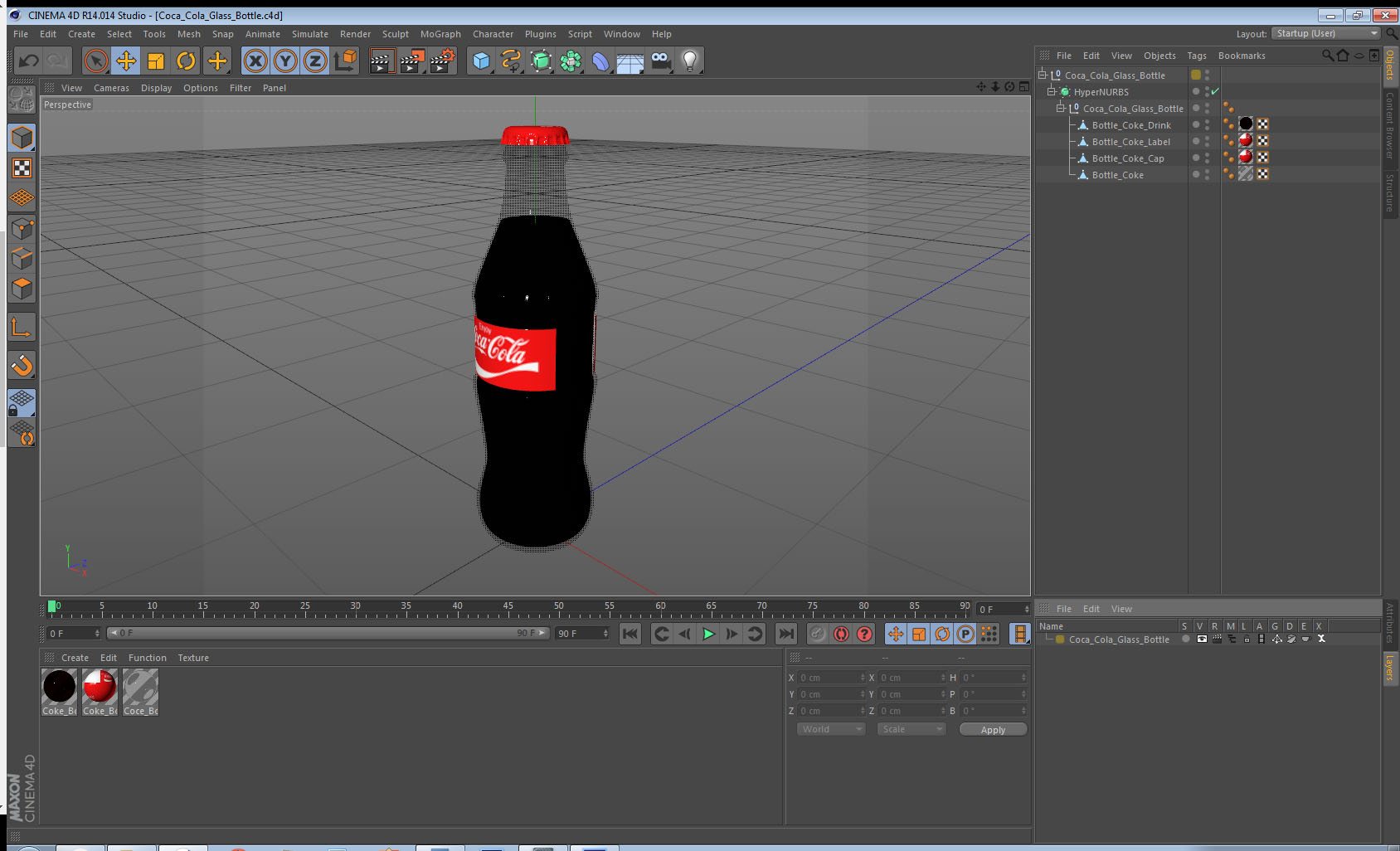This screenshot has width=1400, height=851.
Task: Toggle visibility dots for Bottle_Coke_Label
Action: click(x=1207, y=141)
